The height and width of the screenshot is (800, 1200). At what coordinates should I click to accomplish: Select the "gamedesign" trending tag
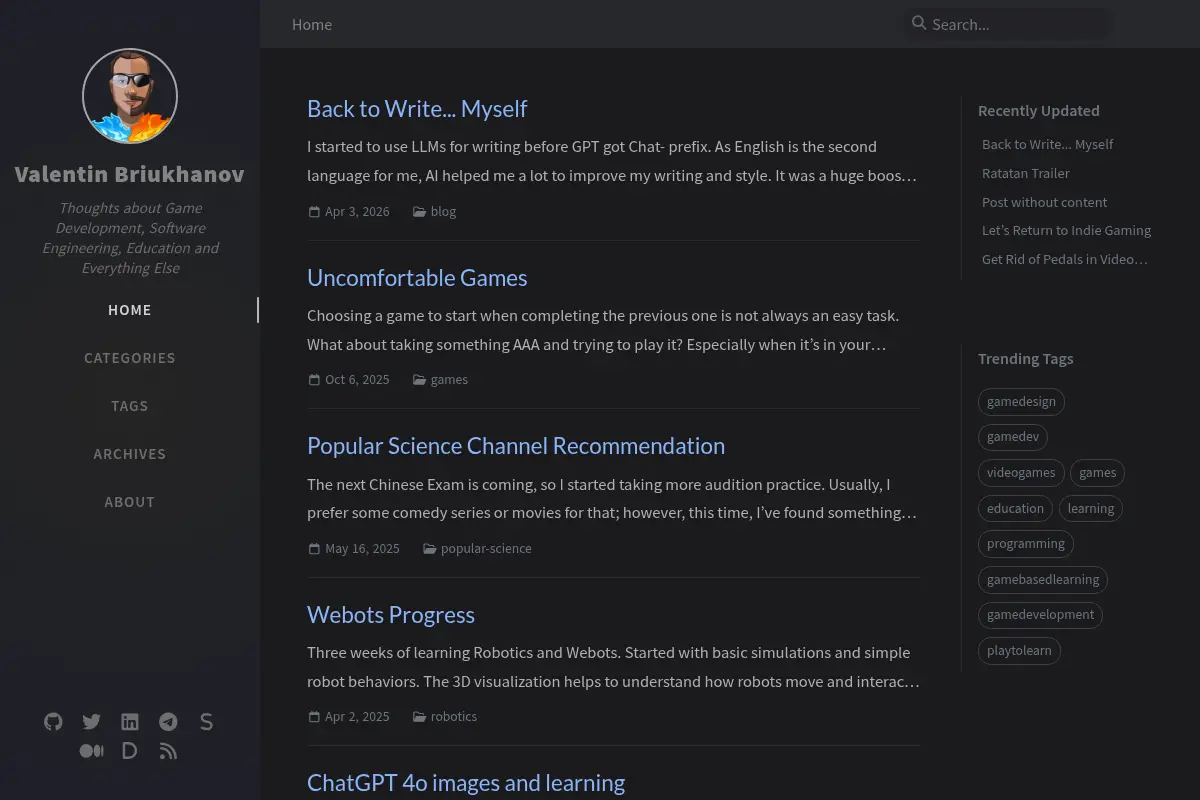tap(1021, 402)
